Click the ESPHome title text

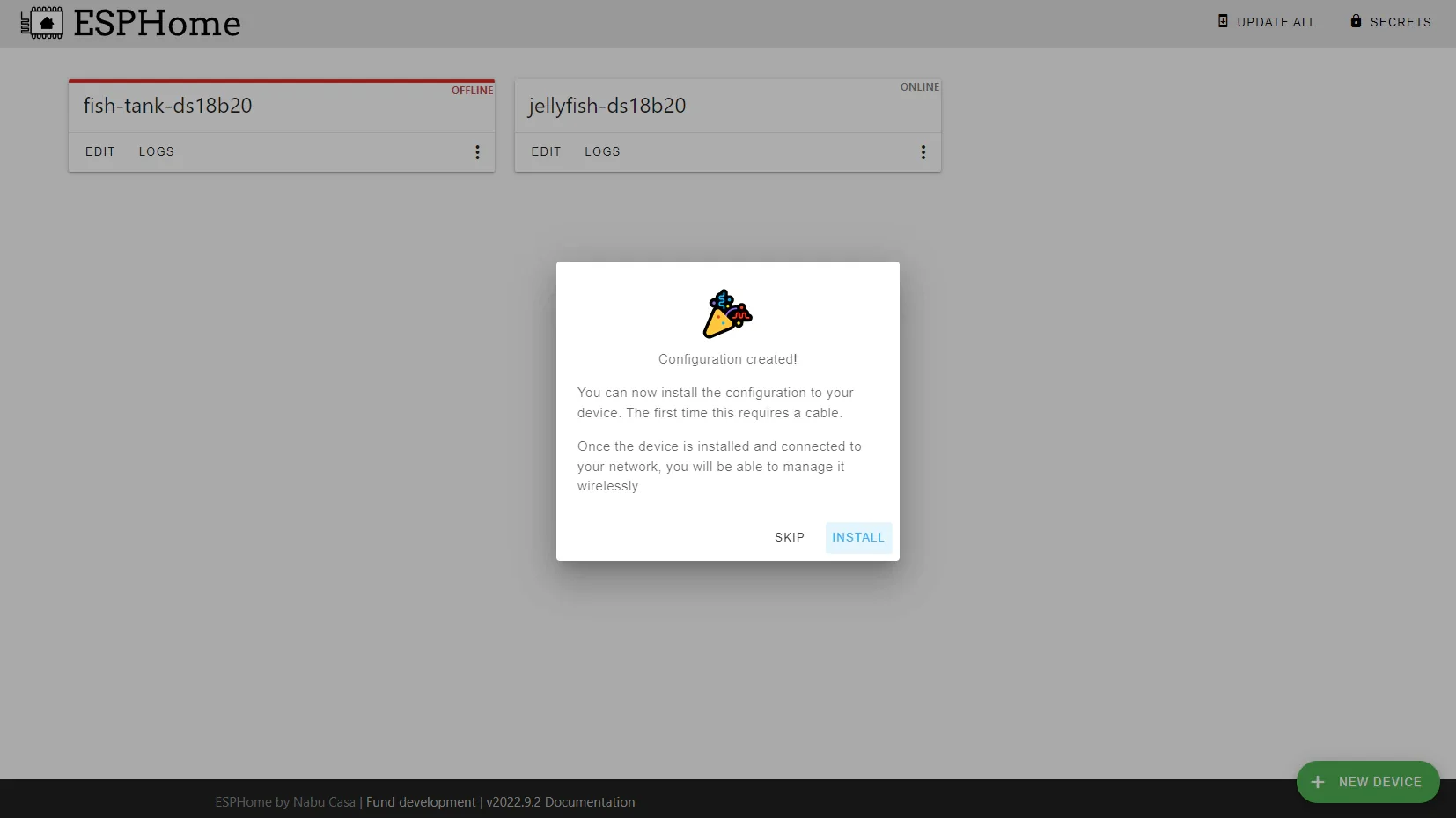click(x=157, y=24)
